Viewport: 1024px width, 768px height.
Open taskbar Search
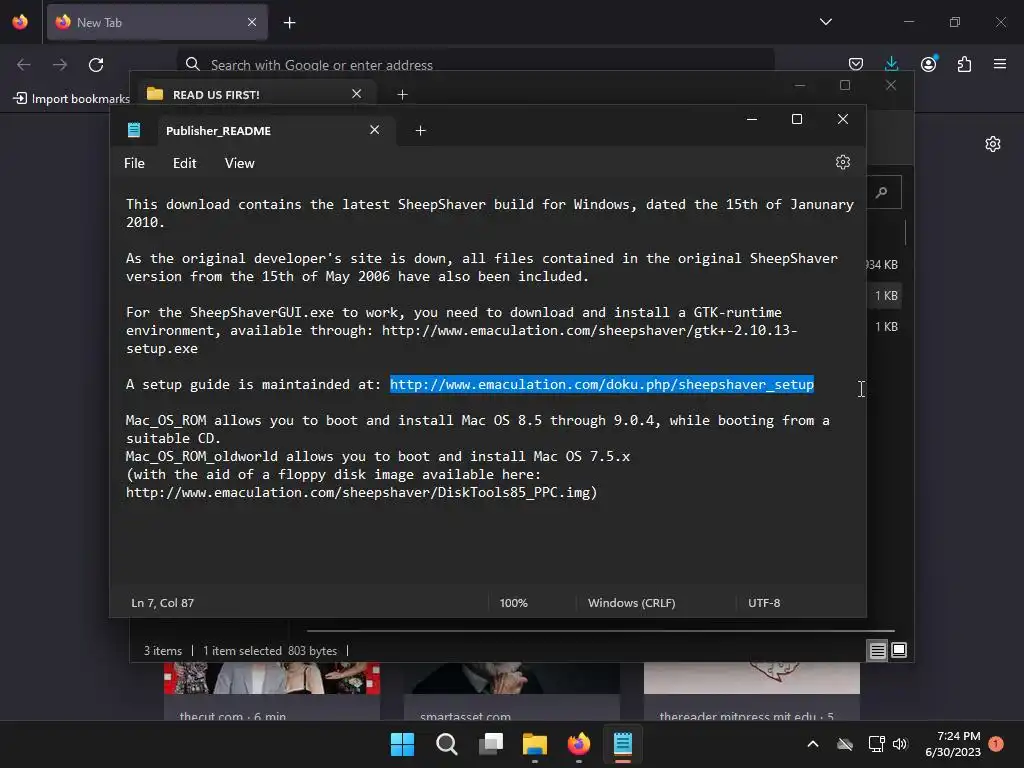[x=447, y=744]
